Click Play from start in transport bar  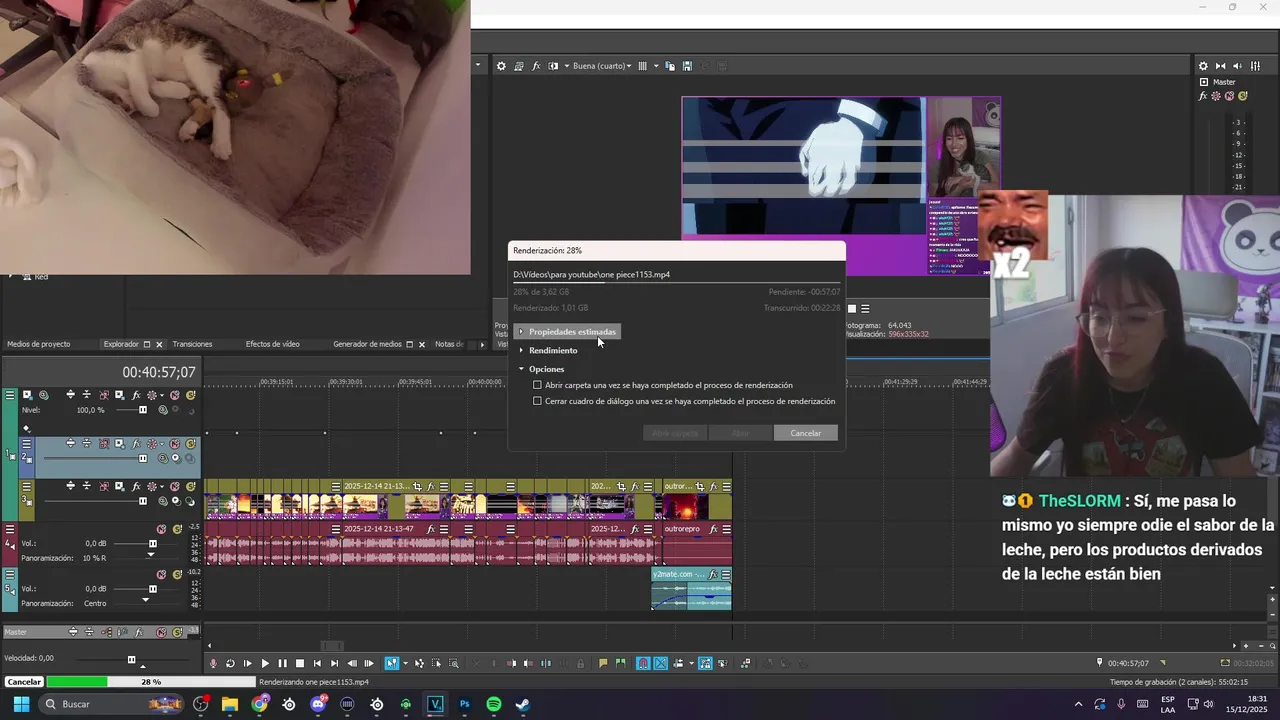[x=248, y=663]
